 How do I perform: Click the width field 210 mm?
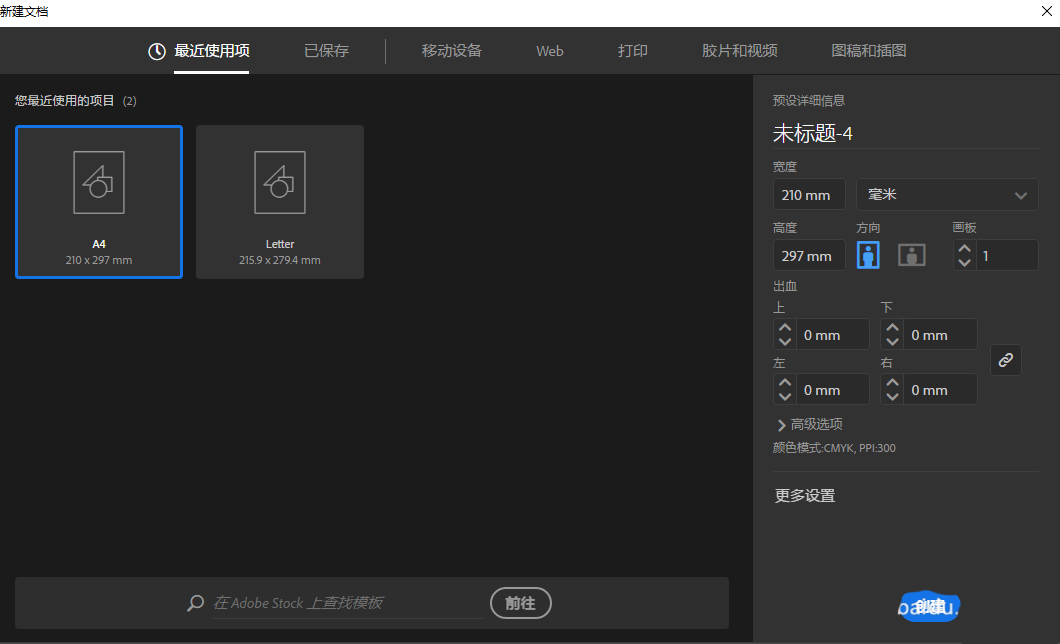[809, 195]
